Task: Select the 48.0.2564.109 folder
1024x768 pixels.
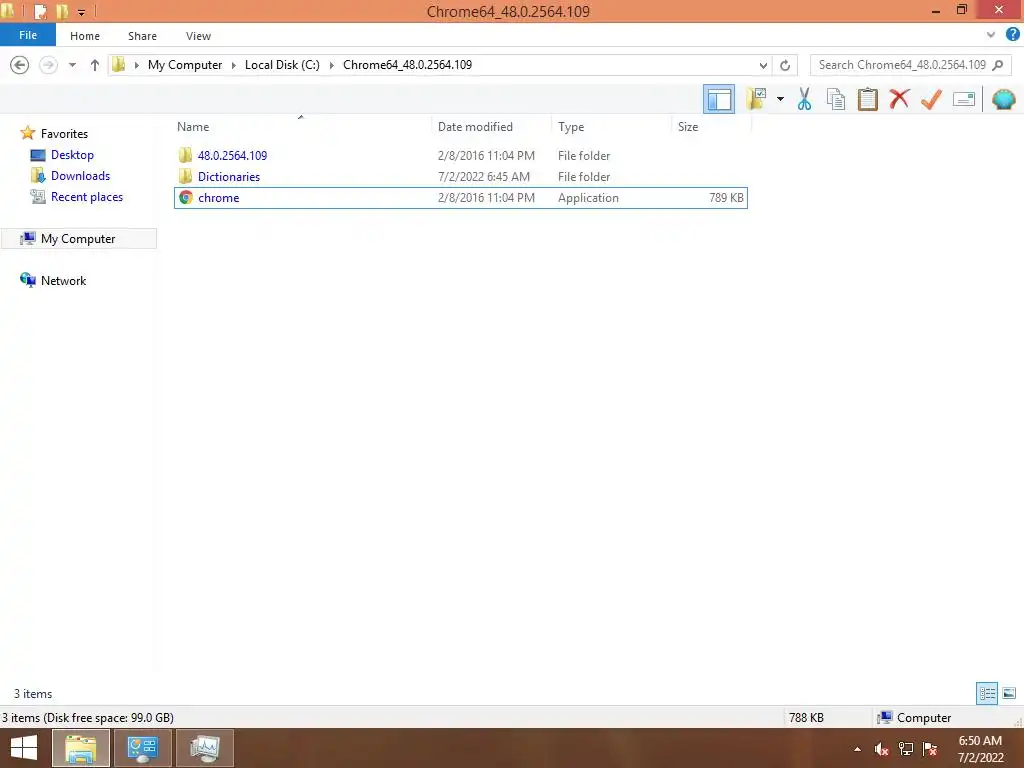Action: tap(232, 155)
